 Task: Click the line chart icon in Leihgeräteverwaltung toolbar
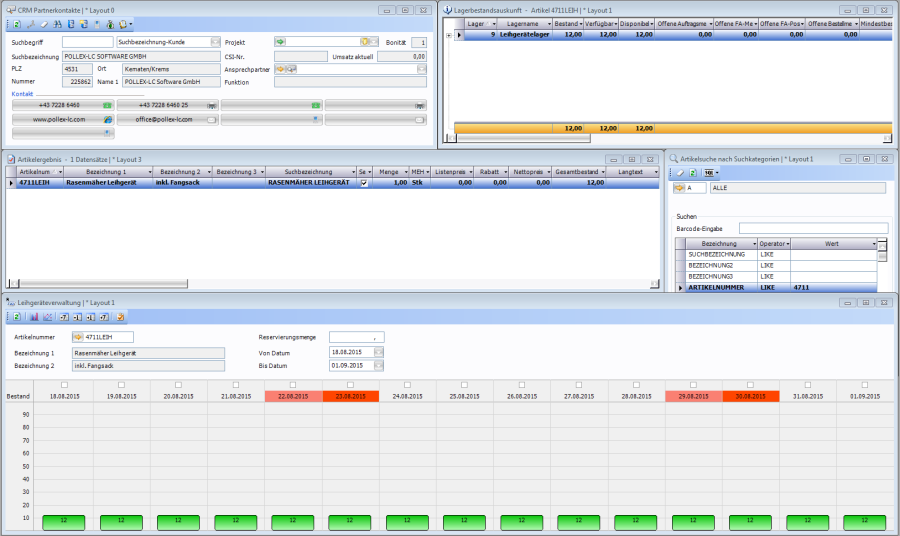pos(47,317)
